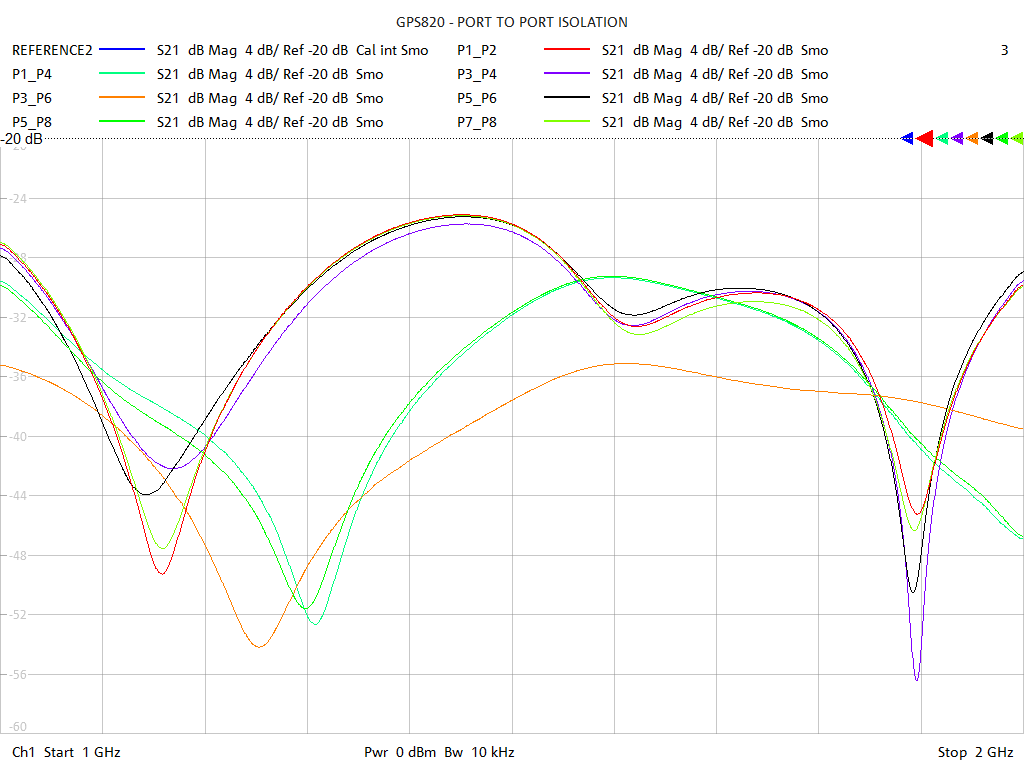The width and height of the screenshot is (1024, 768).
Task: Select the black reference marker triangle
Action: (987, 139)
